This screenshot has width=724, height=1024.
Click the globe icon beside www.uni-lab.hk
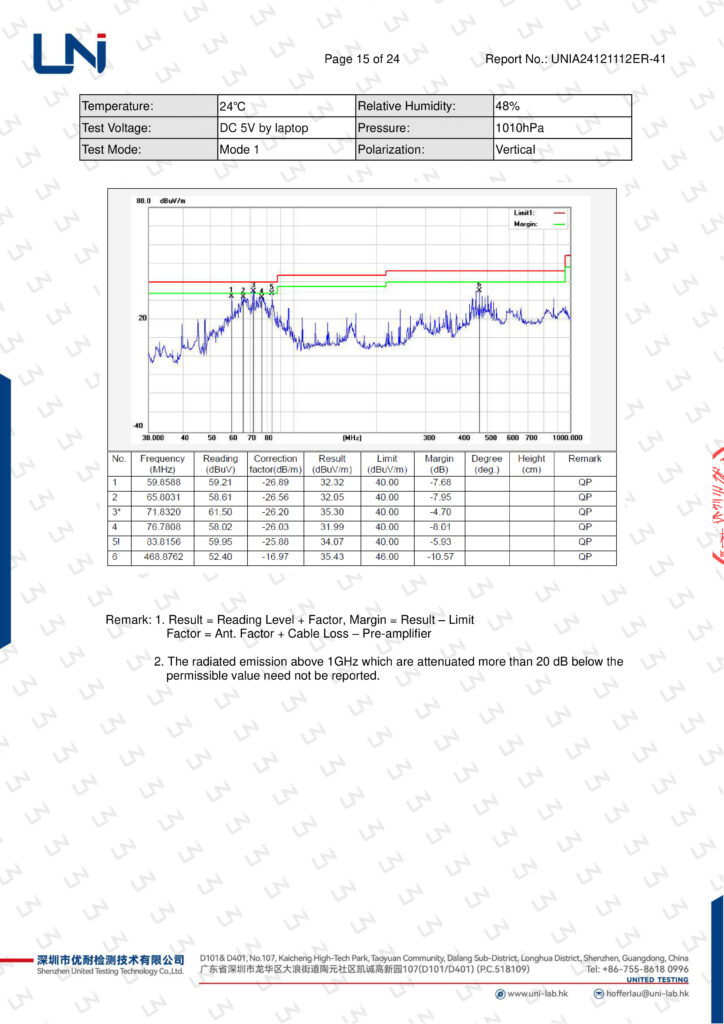tap(500, 993)
